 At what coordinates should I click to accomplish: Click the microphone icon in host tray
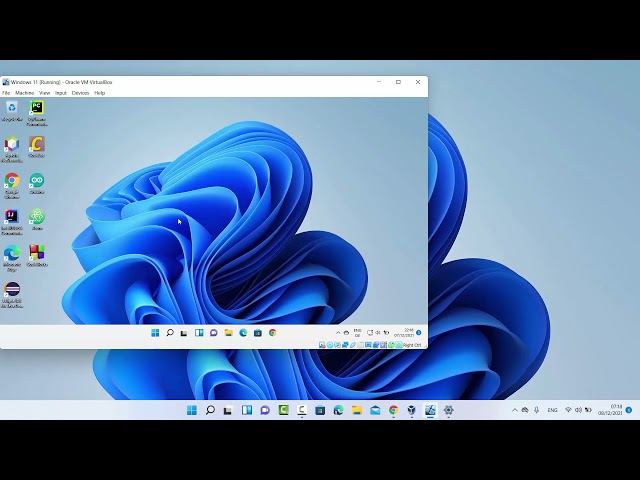536,410
